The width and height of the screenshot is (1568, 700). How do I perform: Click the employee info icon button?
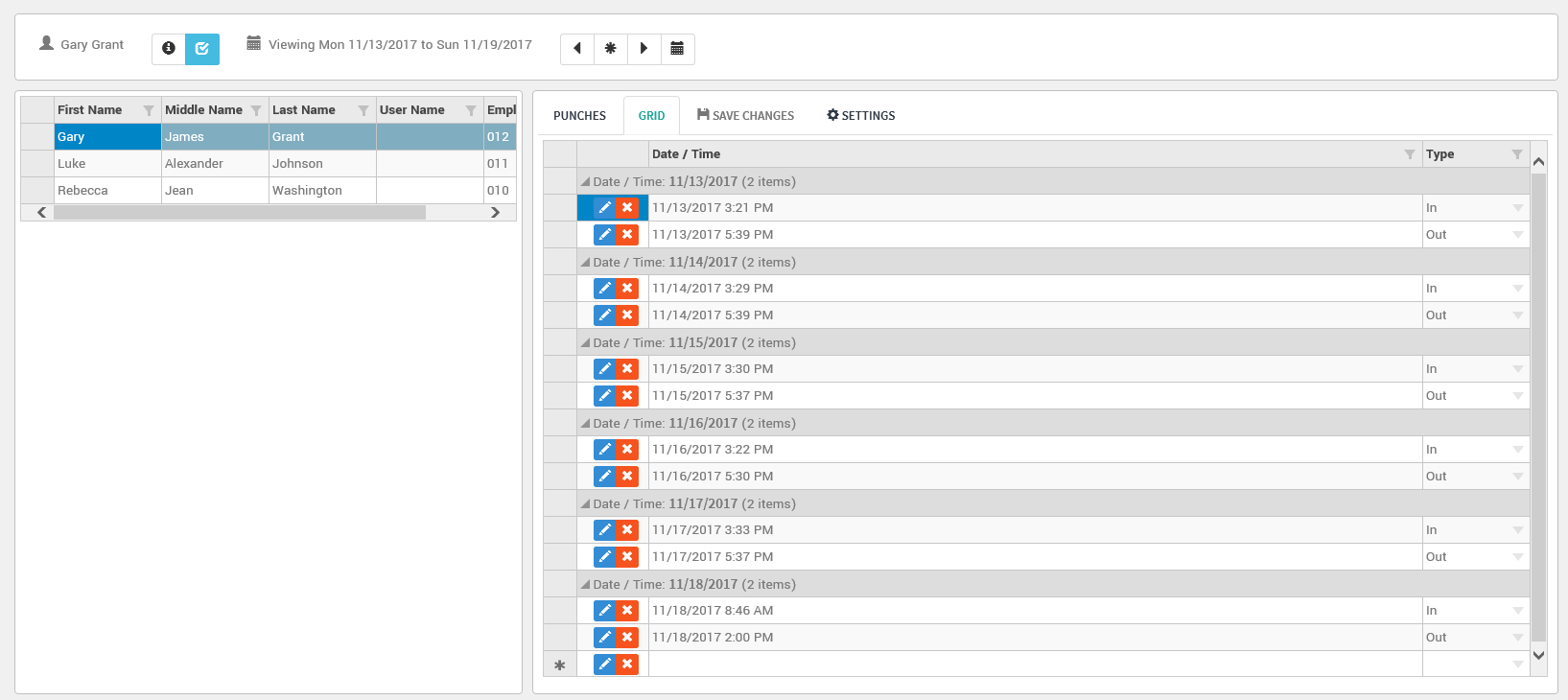pos(169,48)
